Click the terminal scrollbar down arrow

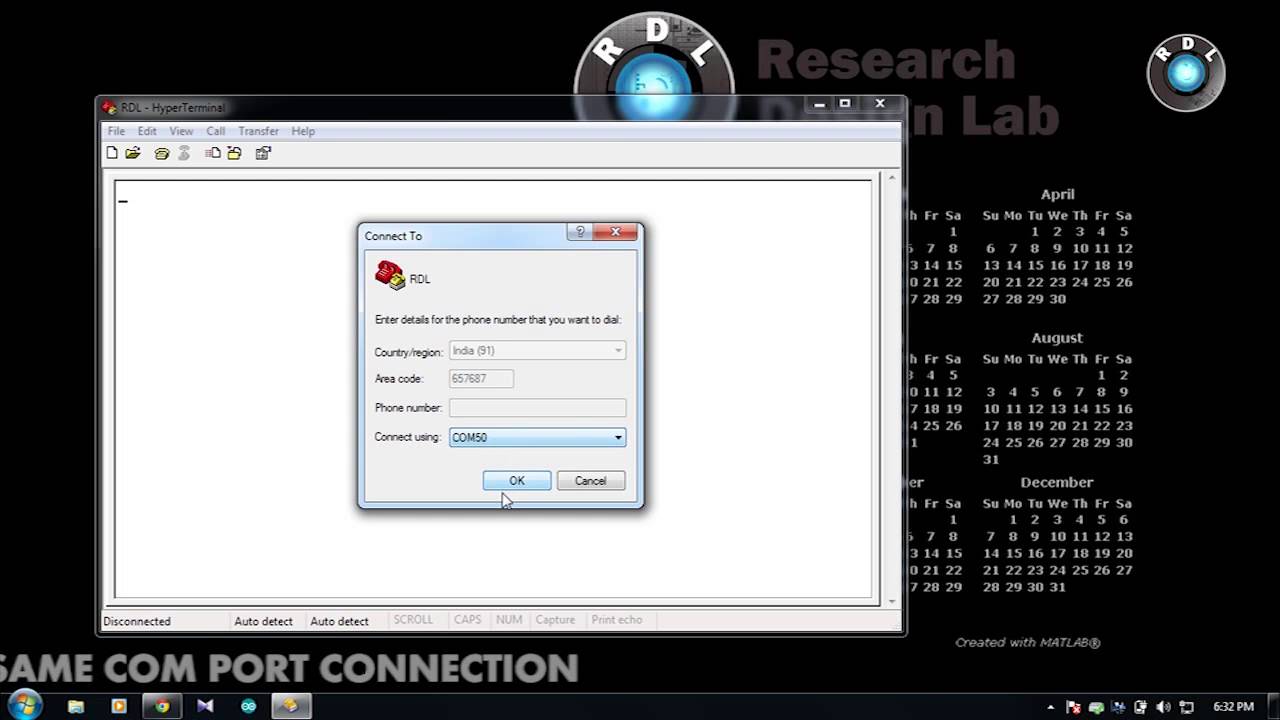[892, 601]
